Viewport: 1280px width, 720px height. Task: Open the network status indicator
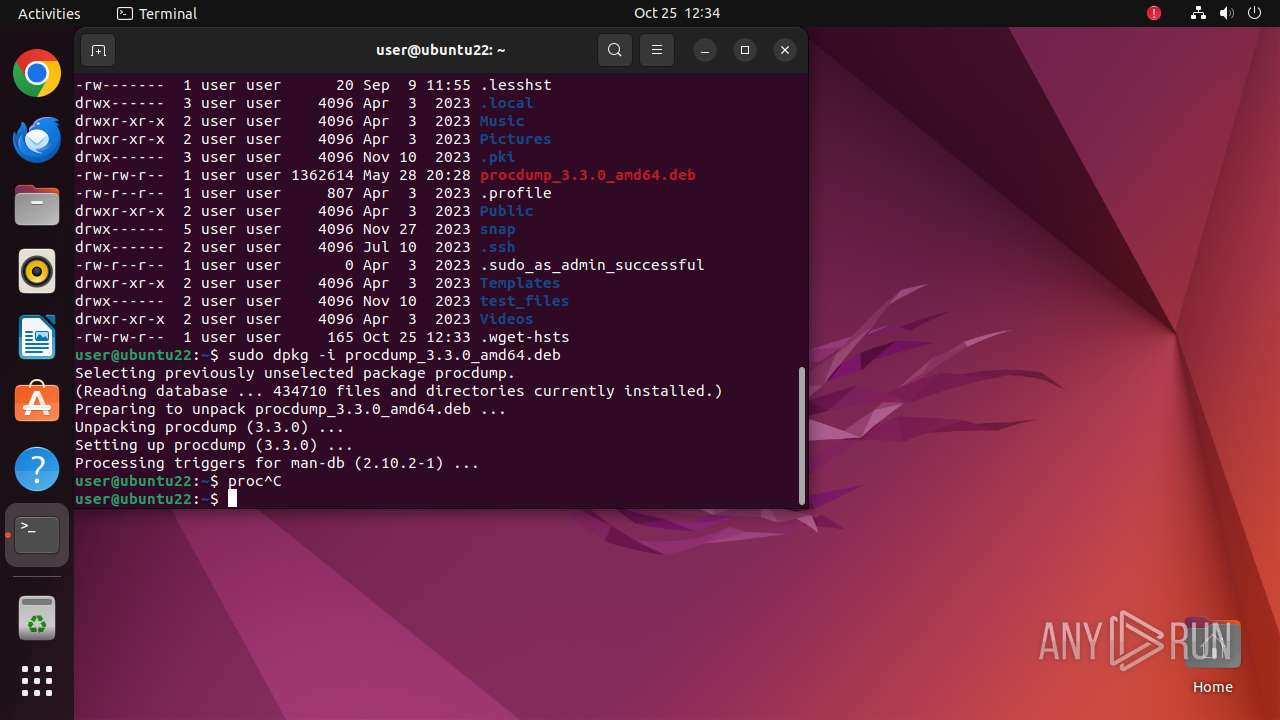pyautogui.click(x=1198, y=13)
